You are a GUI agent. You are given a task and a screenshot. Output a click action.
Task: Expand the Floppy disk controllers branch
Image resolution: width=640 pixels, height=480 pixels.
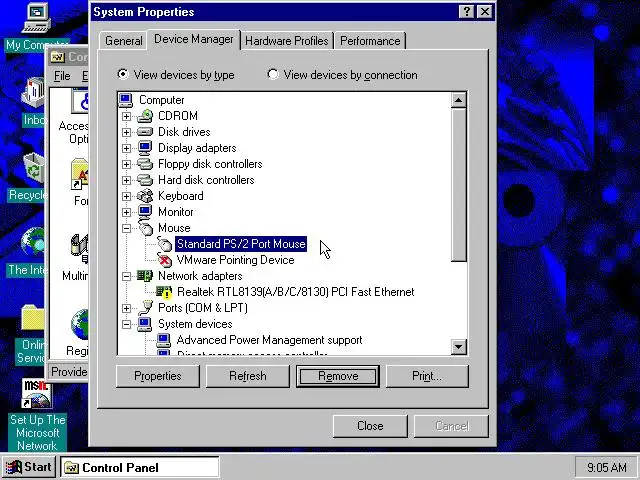click(127, 164)
